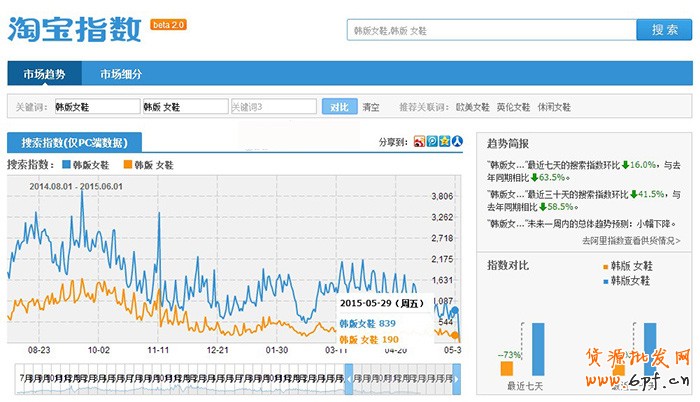Select 搜索指数(仅PC端数据) chart tab
Viewport: 700px width, 402px height.
(75, 142)
